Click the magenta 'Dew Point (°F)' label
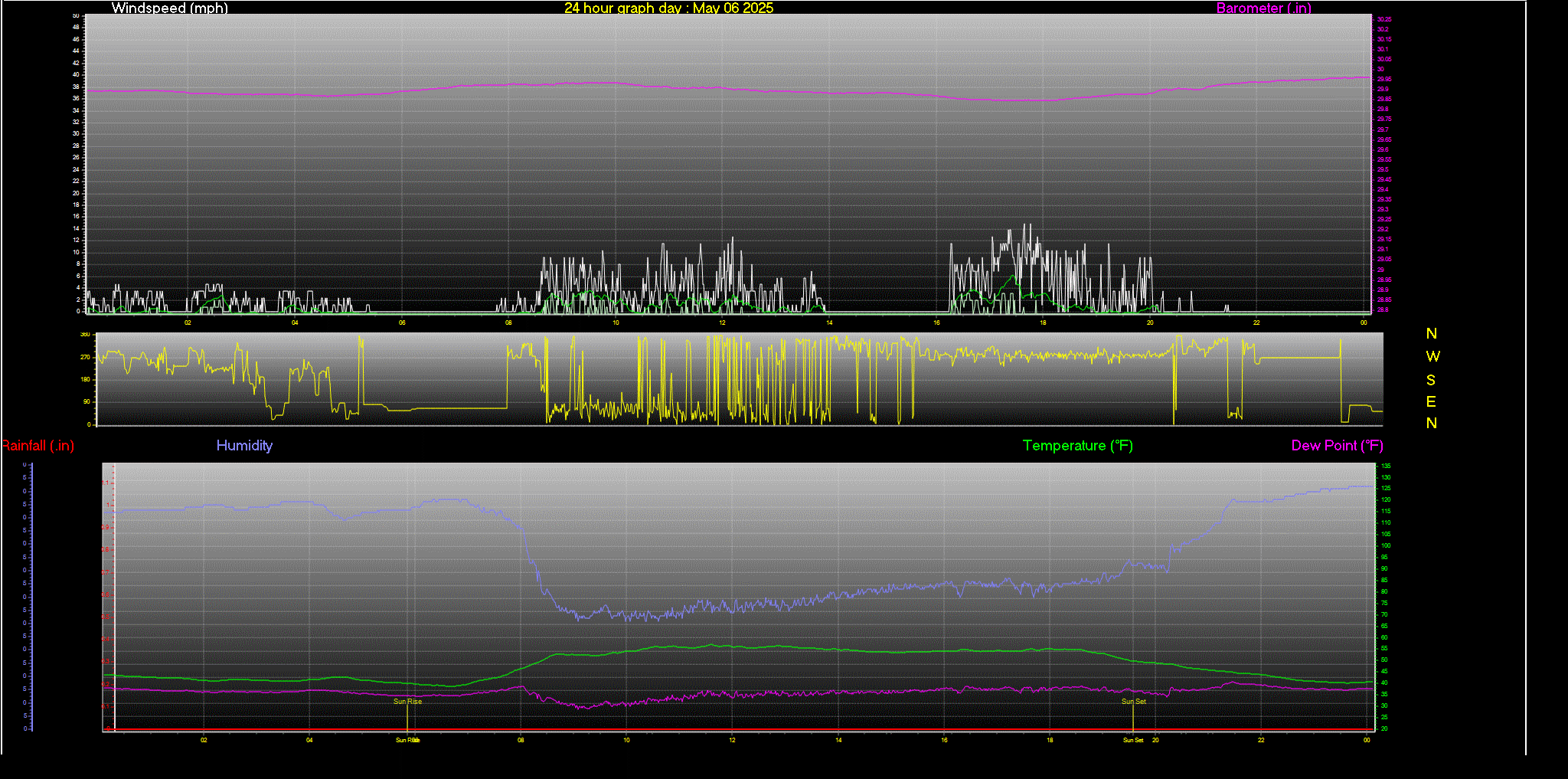 pos(1337,446)
